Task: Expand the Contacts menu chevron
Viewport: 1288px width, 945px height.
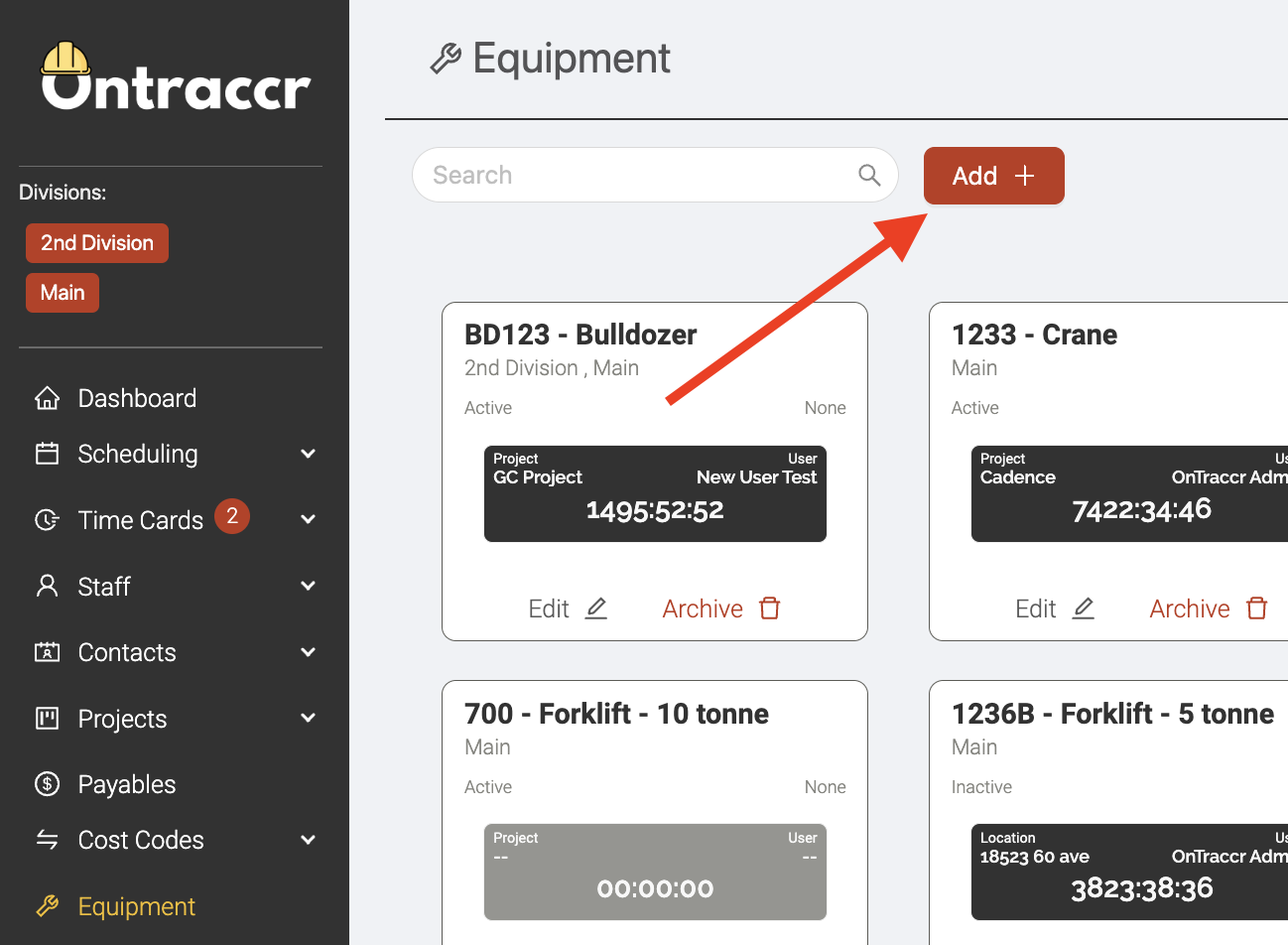Action: coord(309,652)
